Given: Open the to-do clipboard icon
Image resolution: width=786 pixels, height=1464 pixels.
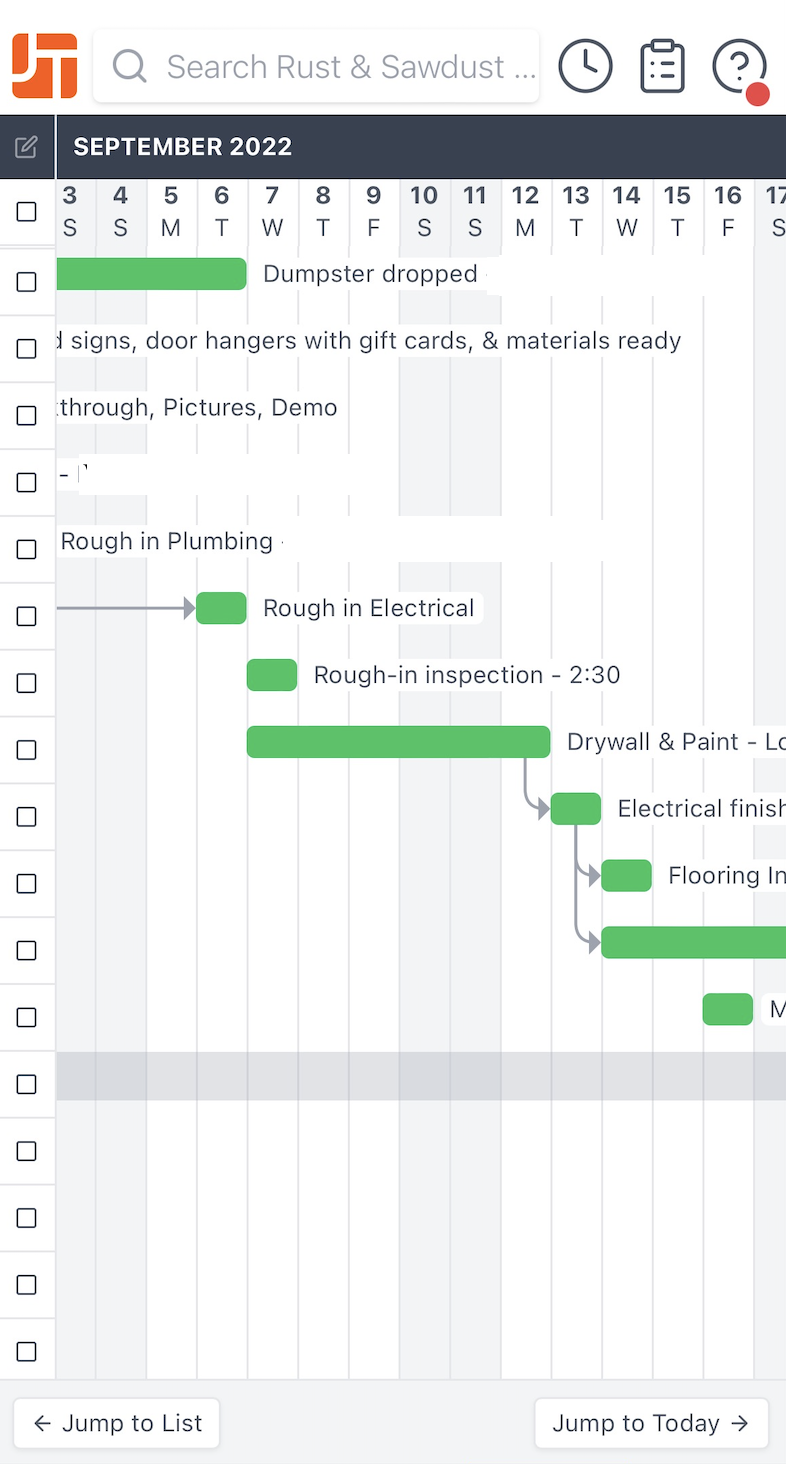Looking at the screenshot, I should coord(662,66).
